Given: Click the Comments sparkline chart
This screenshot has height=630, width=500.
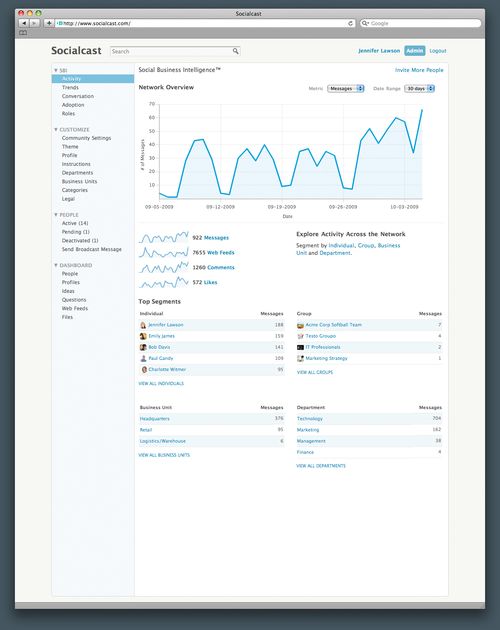Looking at the screenshot, I should (164, 267).
